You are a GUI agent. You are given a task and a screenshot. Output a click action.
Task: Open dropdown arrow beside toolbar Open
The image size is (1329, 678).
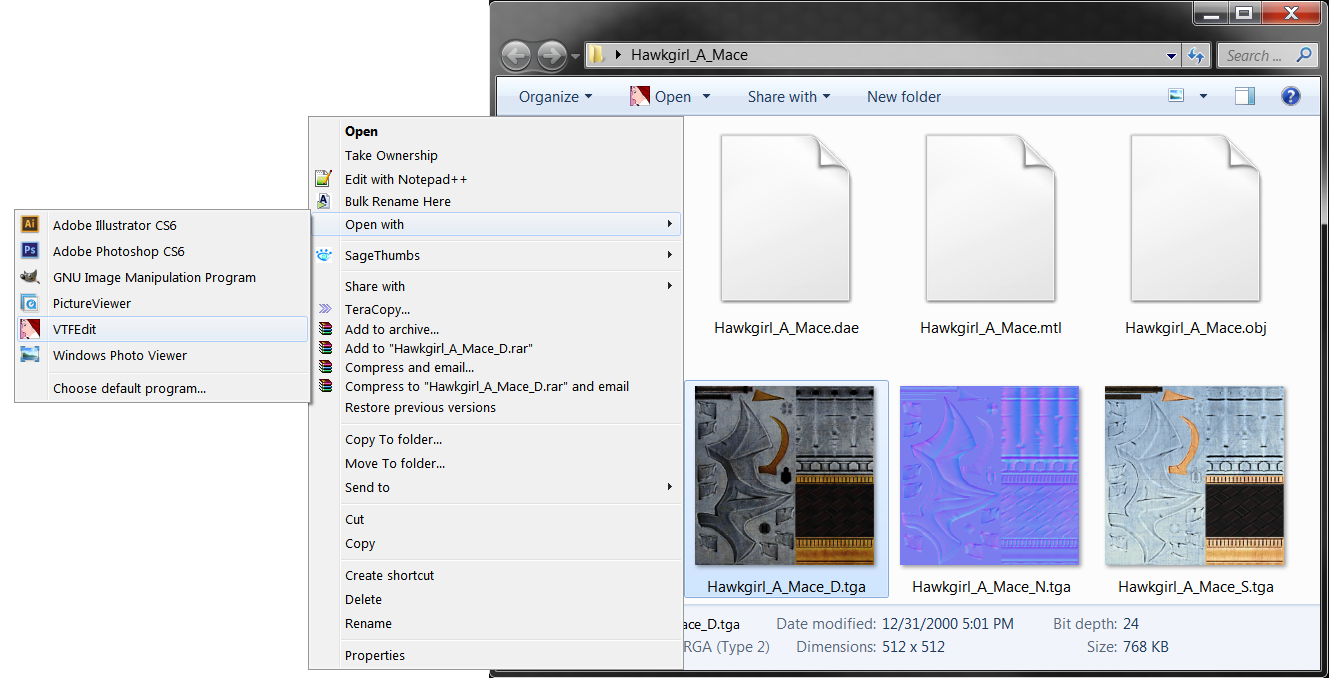706,96
